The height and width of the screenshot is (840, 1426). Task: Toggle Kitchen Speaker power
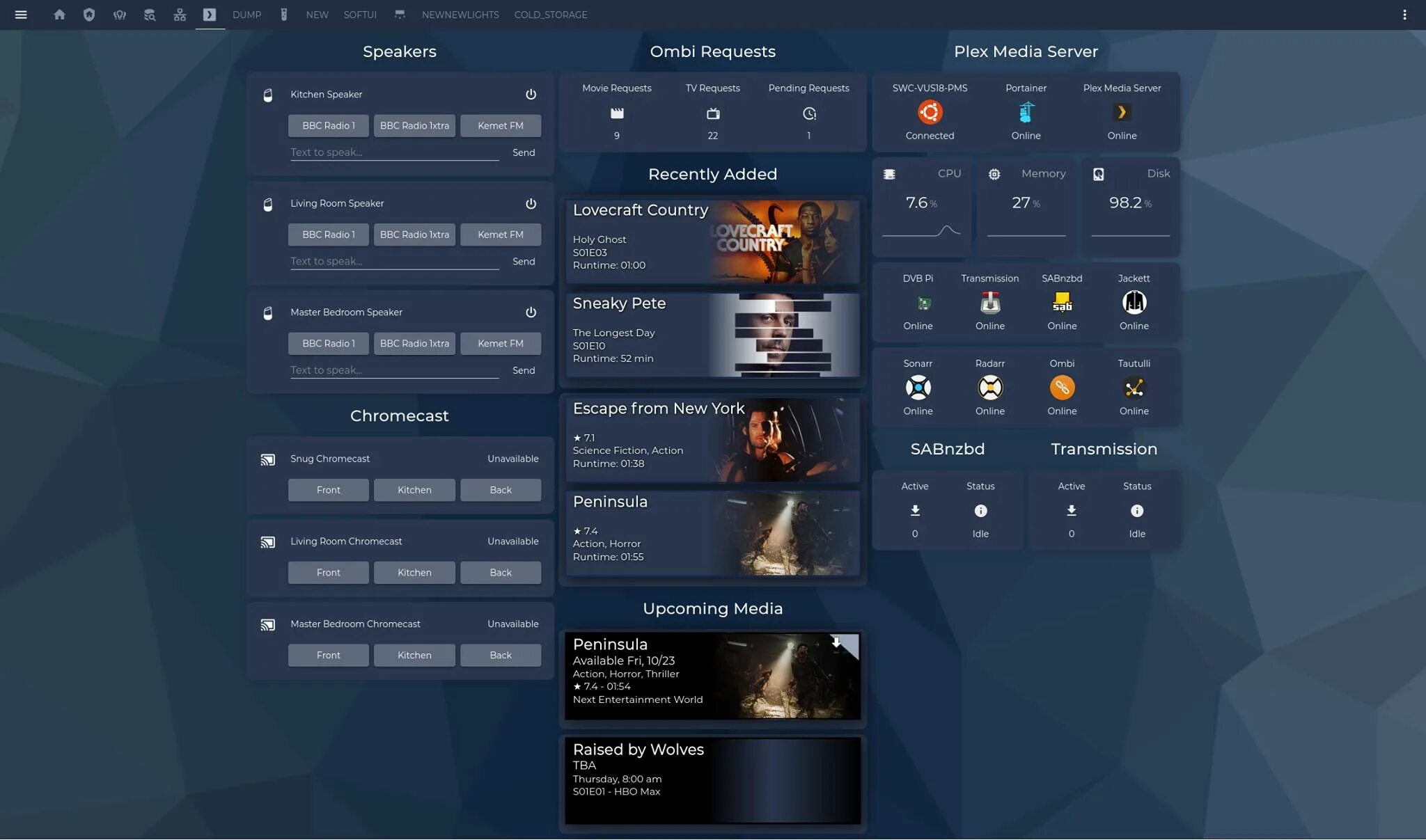(531, 94)
